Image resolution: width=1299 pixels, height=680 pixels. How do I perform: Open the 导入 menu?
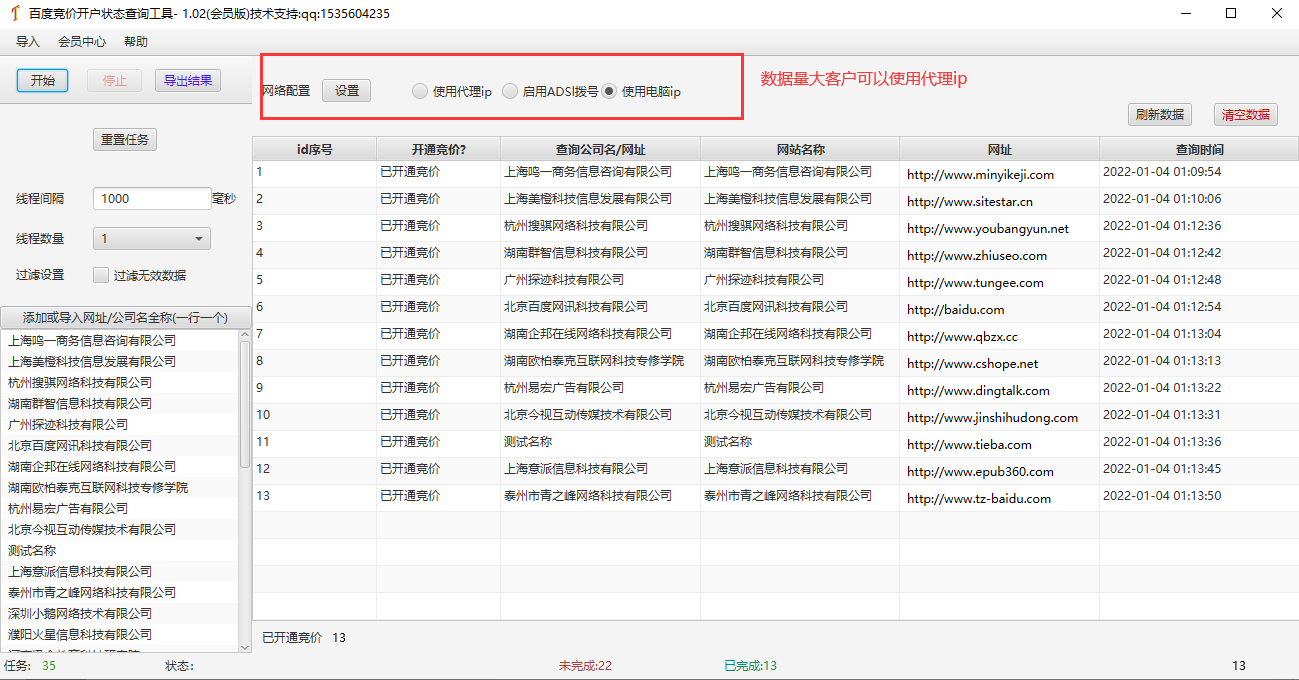tap(28, 42)
